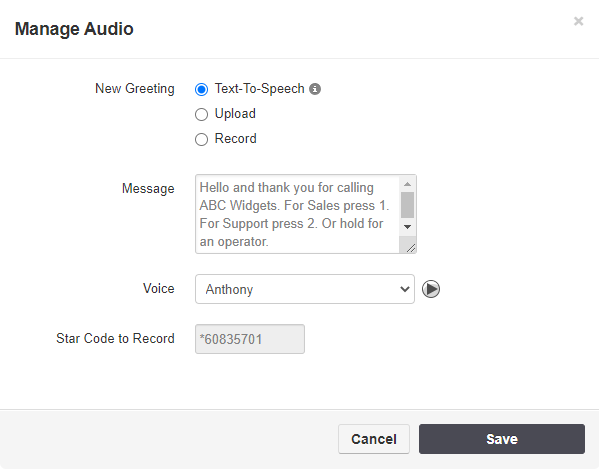599x469 pixels.
Task: Save the audio greeting
Action: pos(502,439)
